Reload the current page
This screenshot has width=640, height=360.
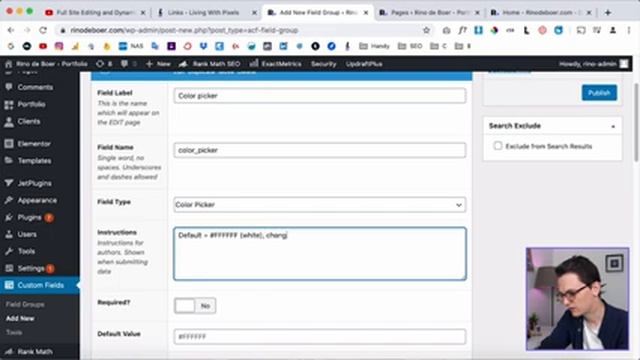[x=43, y=30]
